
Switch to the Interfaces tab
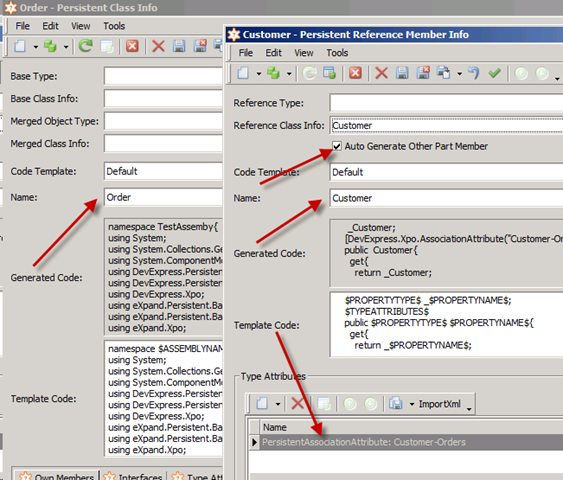pos(133,476)
